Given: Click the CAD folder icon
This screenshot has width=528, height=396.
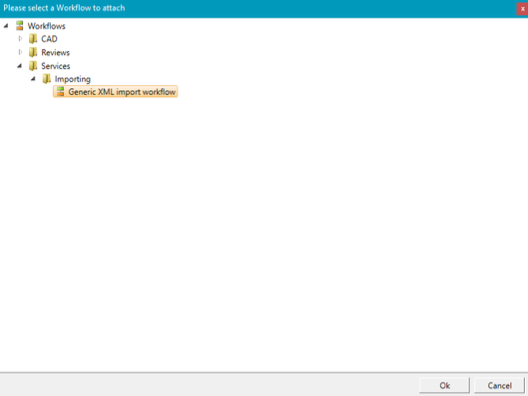Looking at the screenshot, I should (x=33, y=39).
